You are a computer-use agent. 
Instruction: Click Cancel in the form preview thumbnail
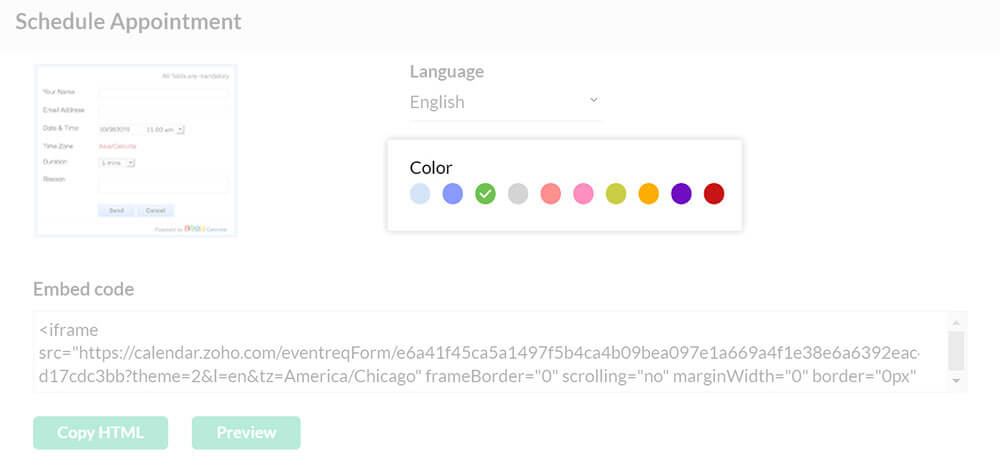pos(156,211)
